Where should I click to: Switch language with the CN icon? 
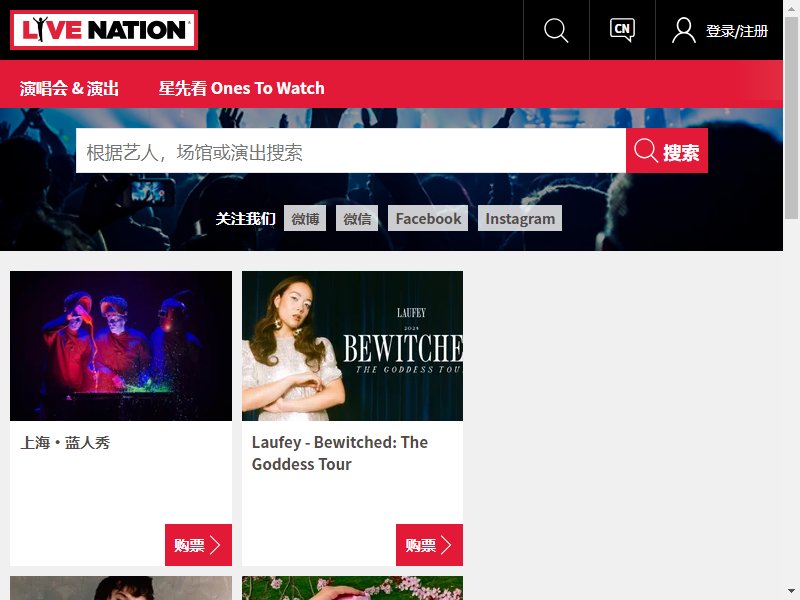tap(622, 30)
